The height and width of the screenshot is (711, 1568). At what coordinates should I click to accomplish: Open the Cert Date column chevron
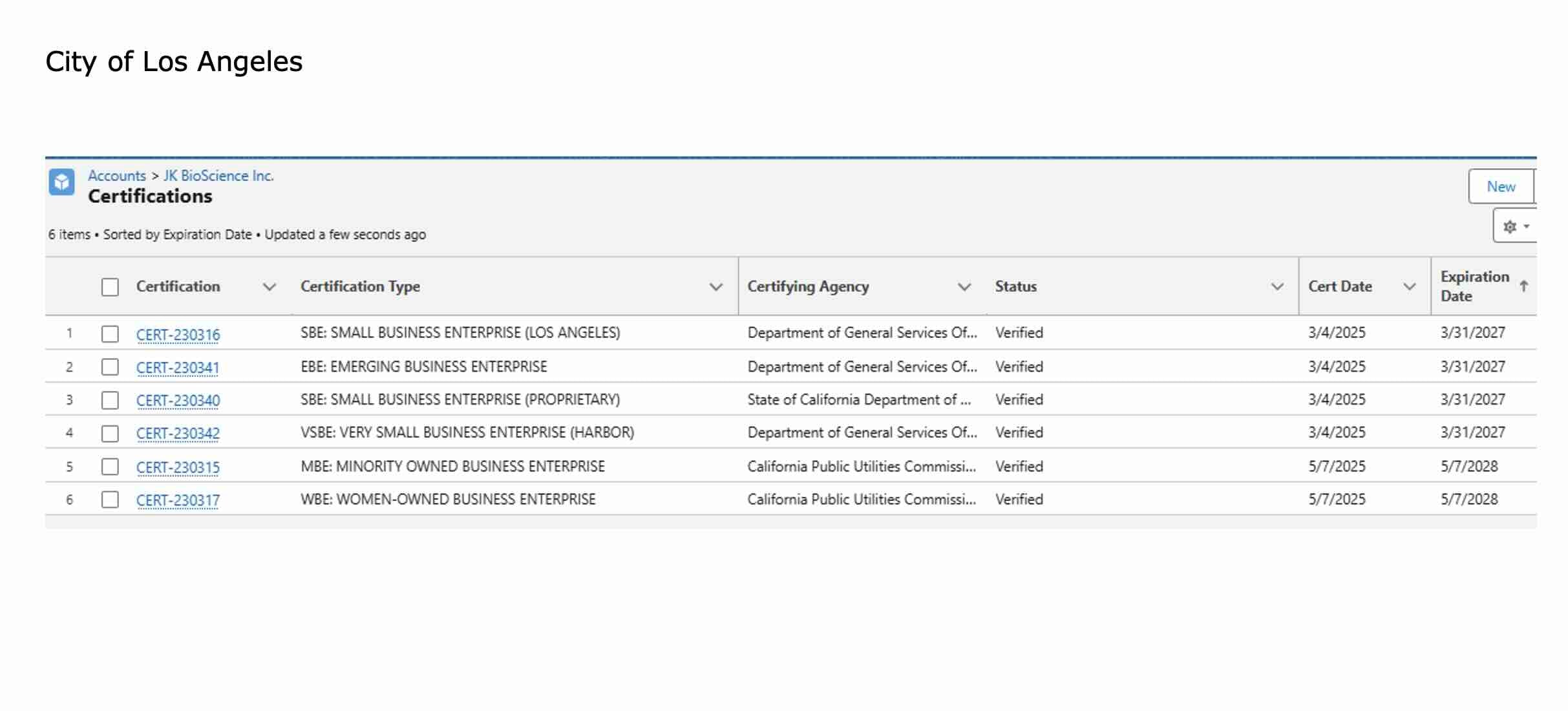(1410, 287)
